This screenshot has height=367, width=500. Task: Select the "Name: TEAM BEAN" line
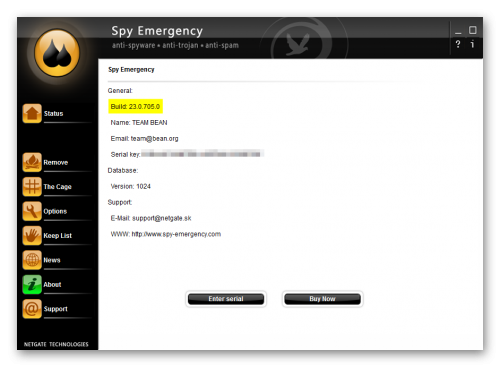(x=139, y=123)
